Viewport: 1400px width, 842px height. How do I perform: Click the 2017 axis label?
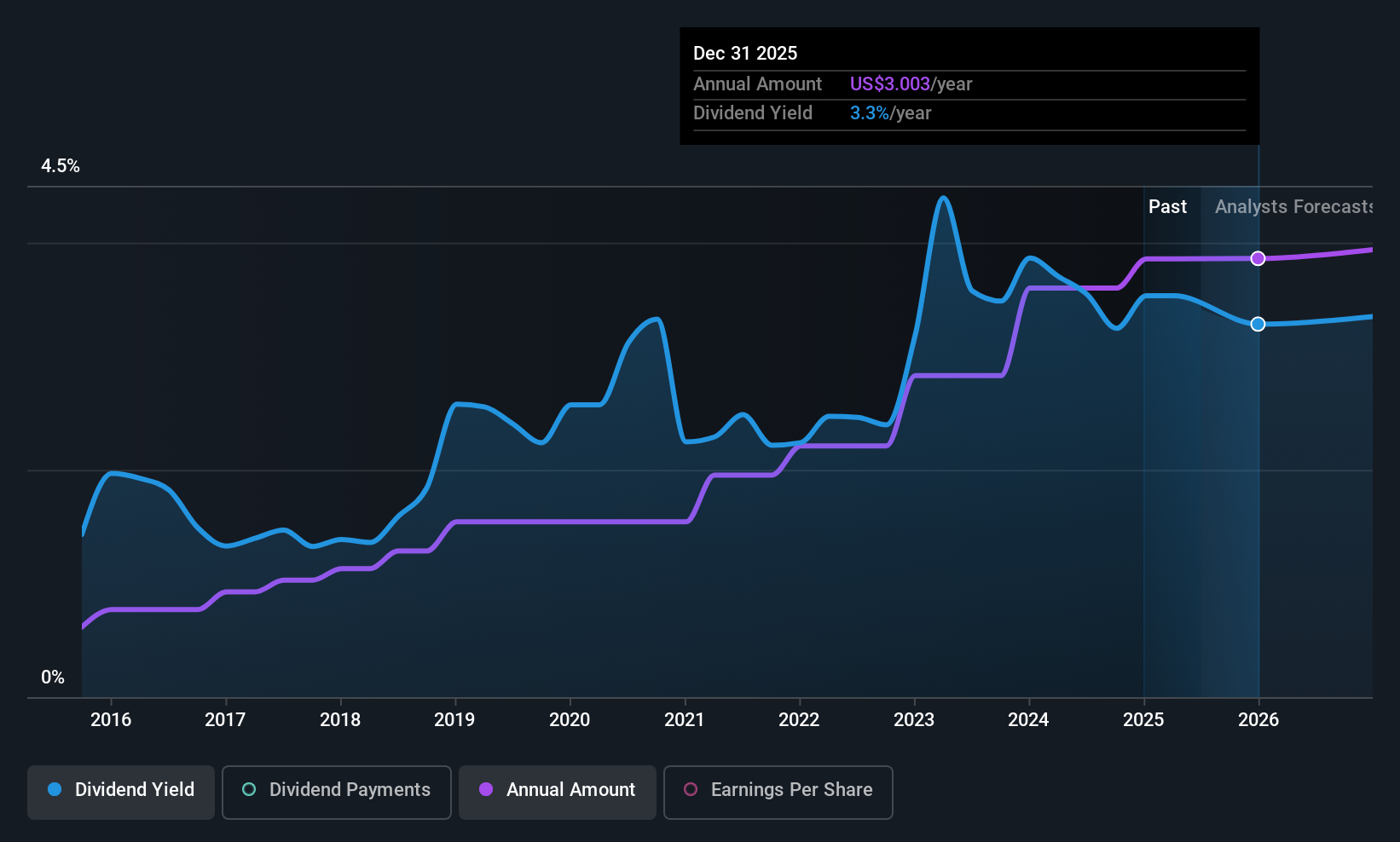pos(225,719)
